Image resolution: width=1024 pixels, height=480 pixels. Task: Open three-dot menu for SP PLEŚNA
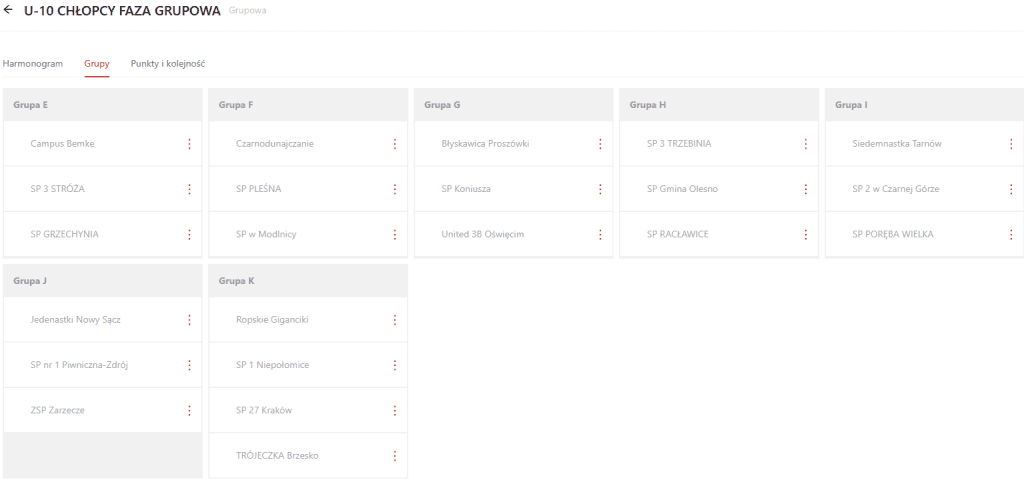394,189
